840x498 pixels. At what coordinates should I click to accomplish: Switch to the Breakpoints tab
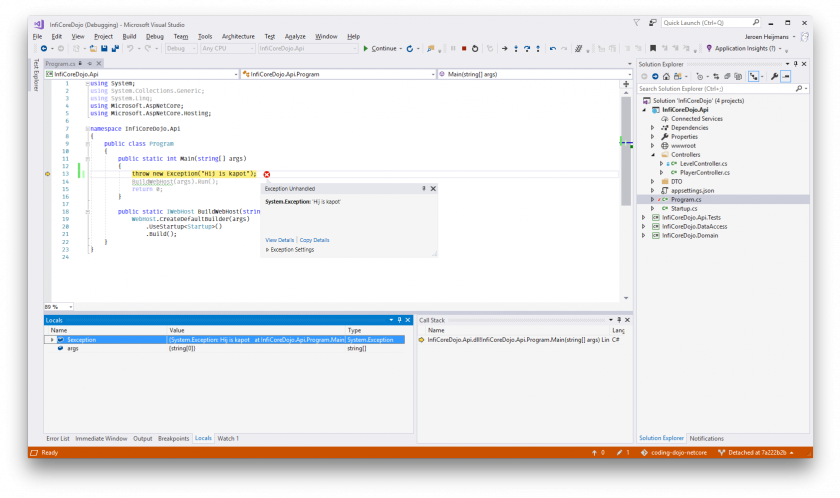click(173, 438)
